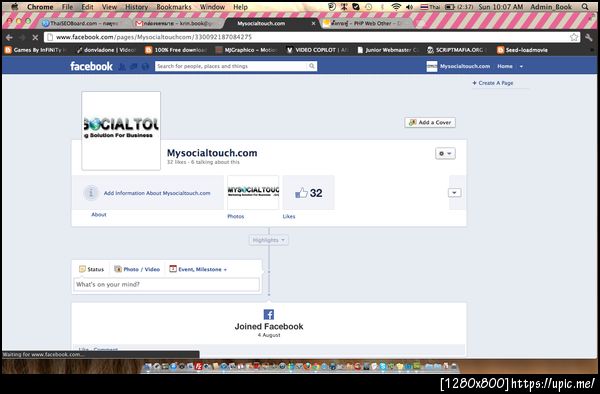Open the Chrome wrench menu
Image resolution: width=600 pixels, height=394 pixels.
589,37
